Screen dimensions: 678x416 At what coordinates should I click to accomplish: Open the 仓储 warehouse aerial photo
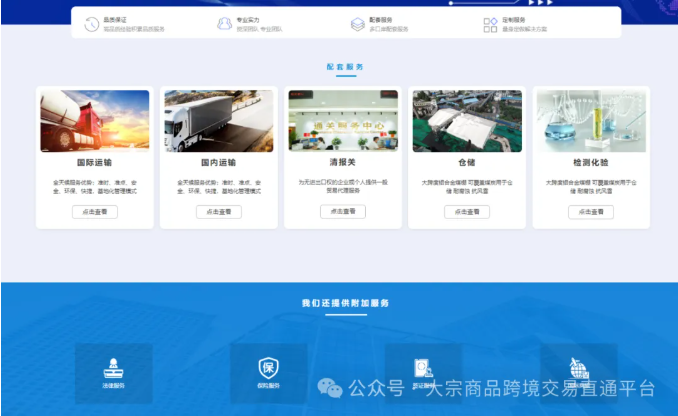(x=467, y=121)
